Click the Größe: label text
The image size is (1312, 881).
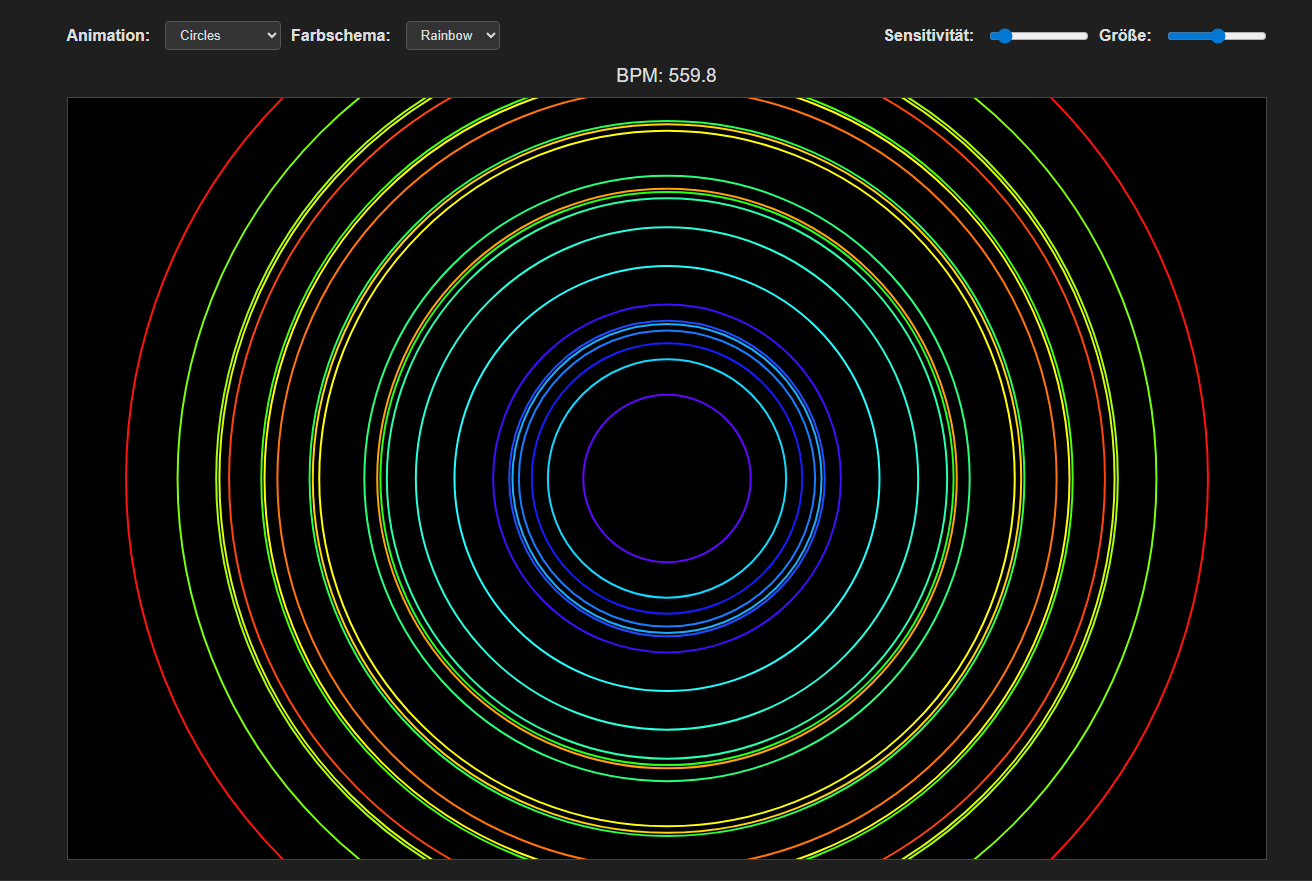click(1124, 34)
